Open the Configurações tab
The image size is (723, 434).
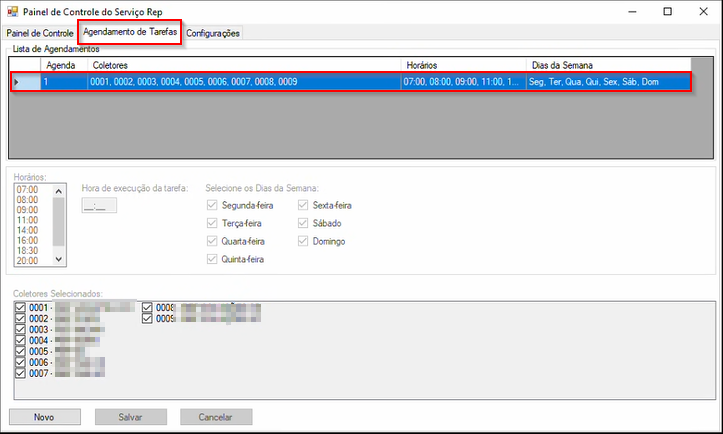pyautogui.click(x=213, y=33)
